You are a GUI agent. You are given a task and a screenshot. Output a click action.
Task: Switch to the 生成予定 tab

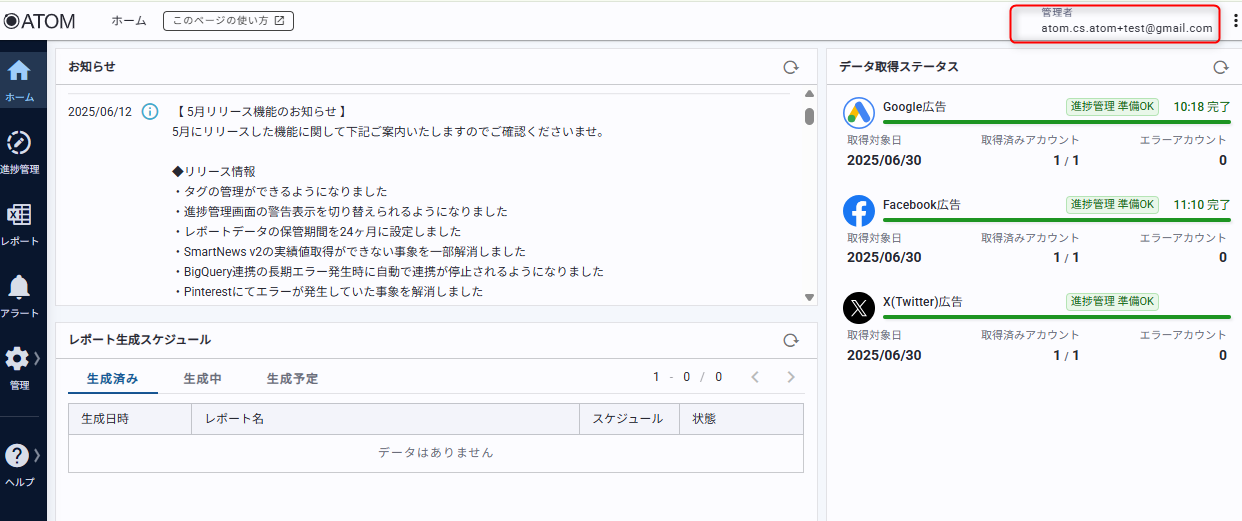[292, 379]
